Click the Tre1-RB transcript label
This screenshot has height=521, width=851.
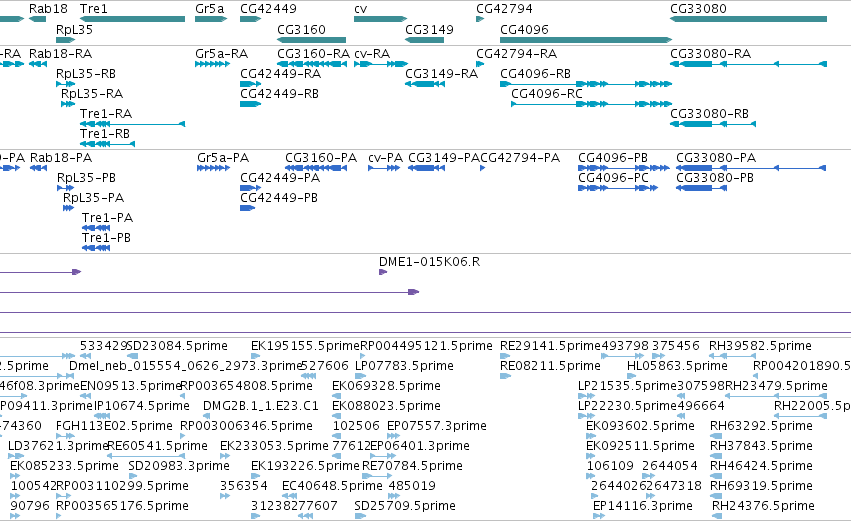coord(105,134)
